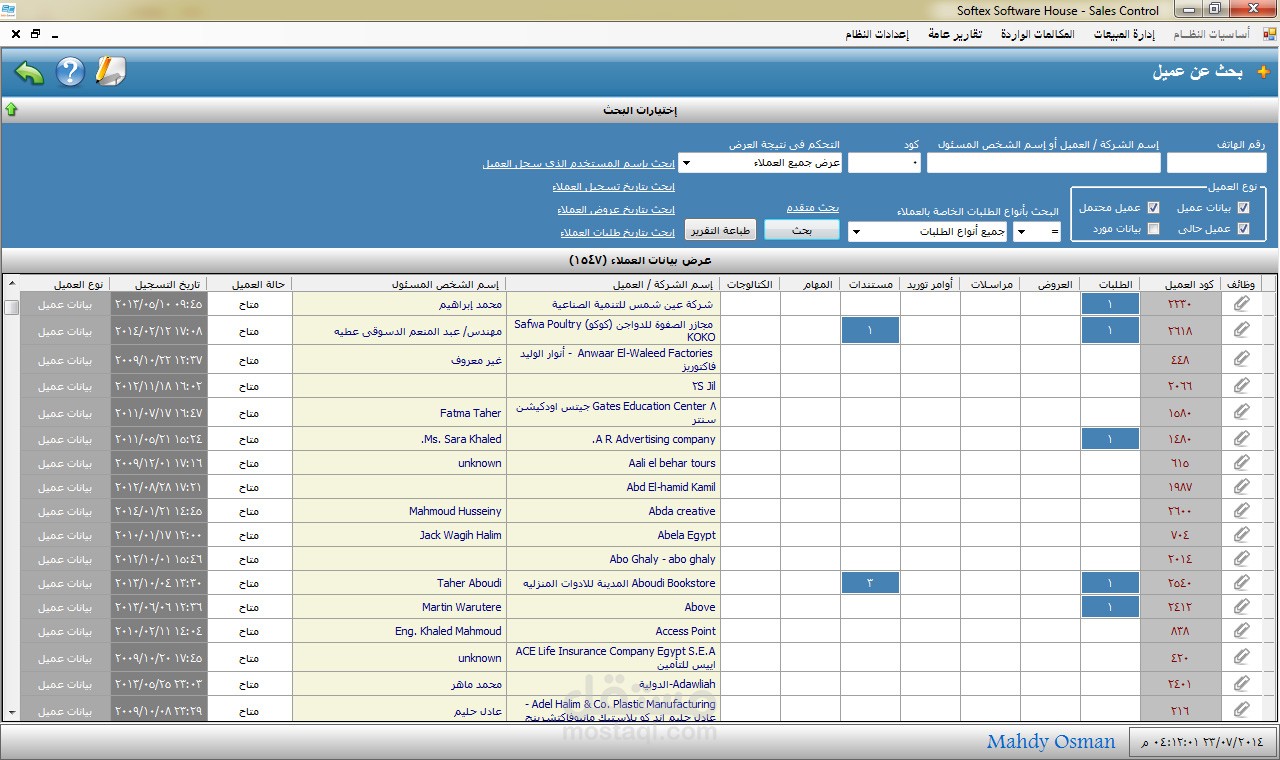Click the نوع العميل column header

66,285
